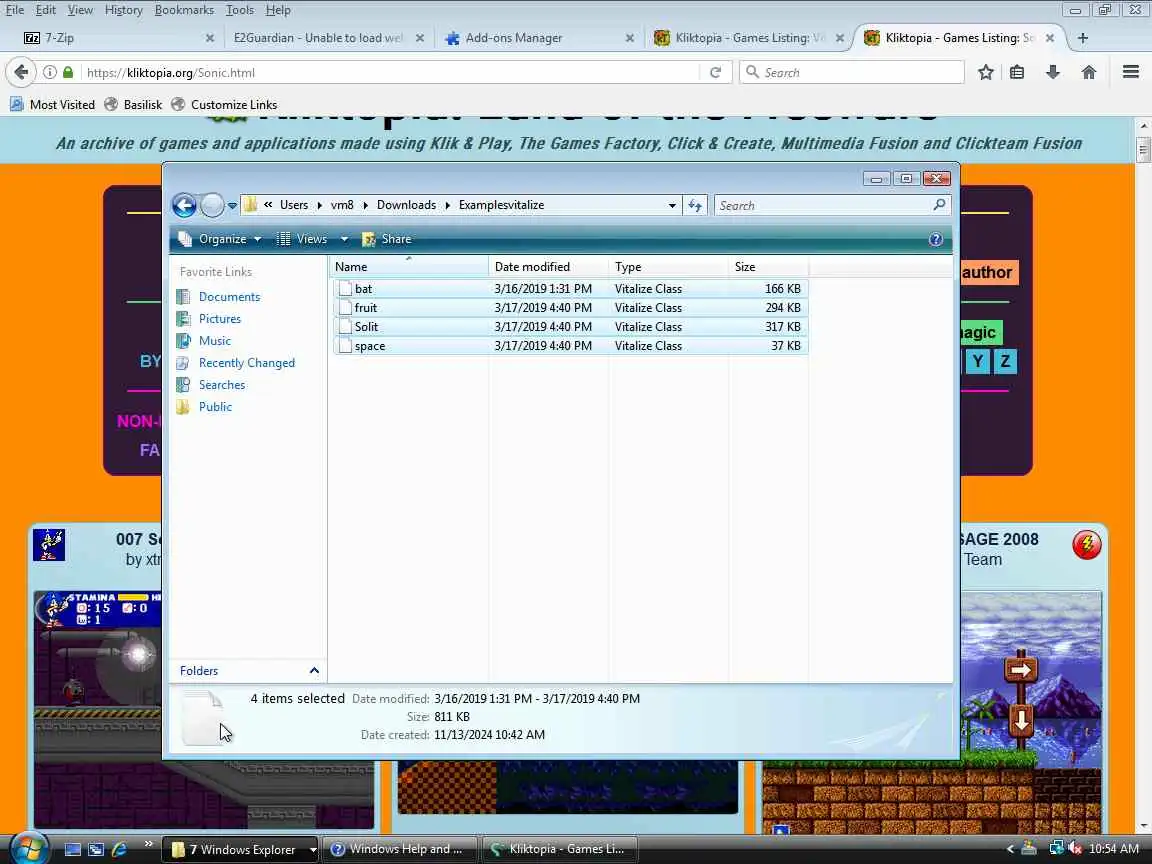Open Recently Changed favorite link
Screen dimensions: 1152x864
click(x=247, y=363)
